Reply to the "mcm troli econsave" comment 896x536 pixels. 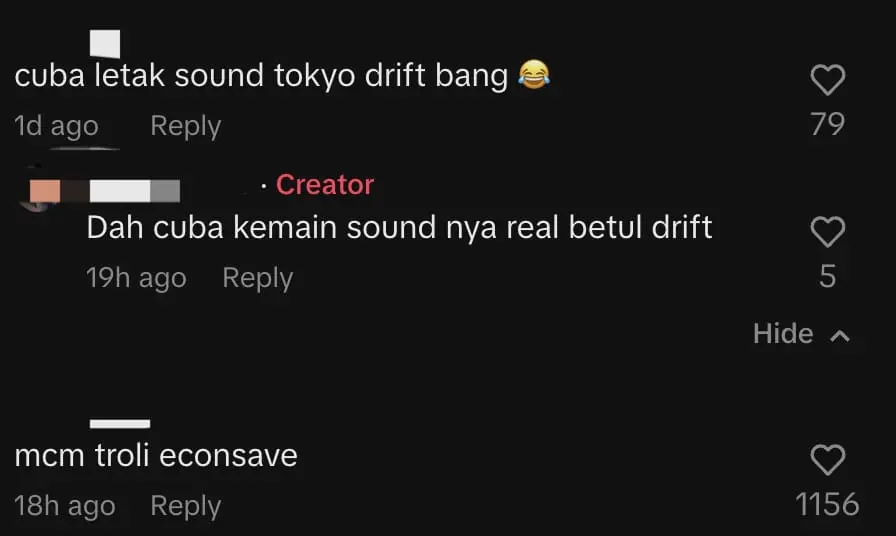coord(185,506)
